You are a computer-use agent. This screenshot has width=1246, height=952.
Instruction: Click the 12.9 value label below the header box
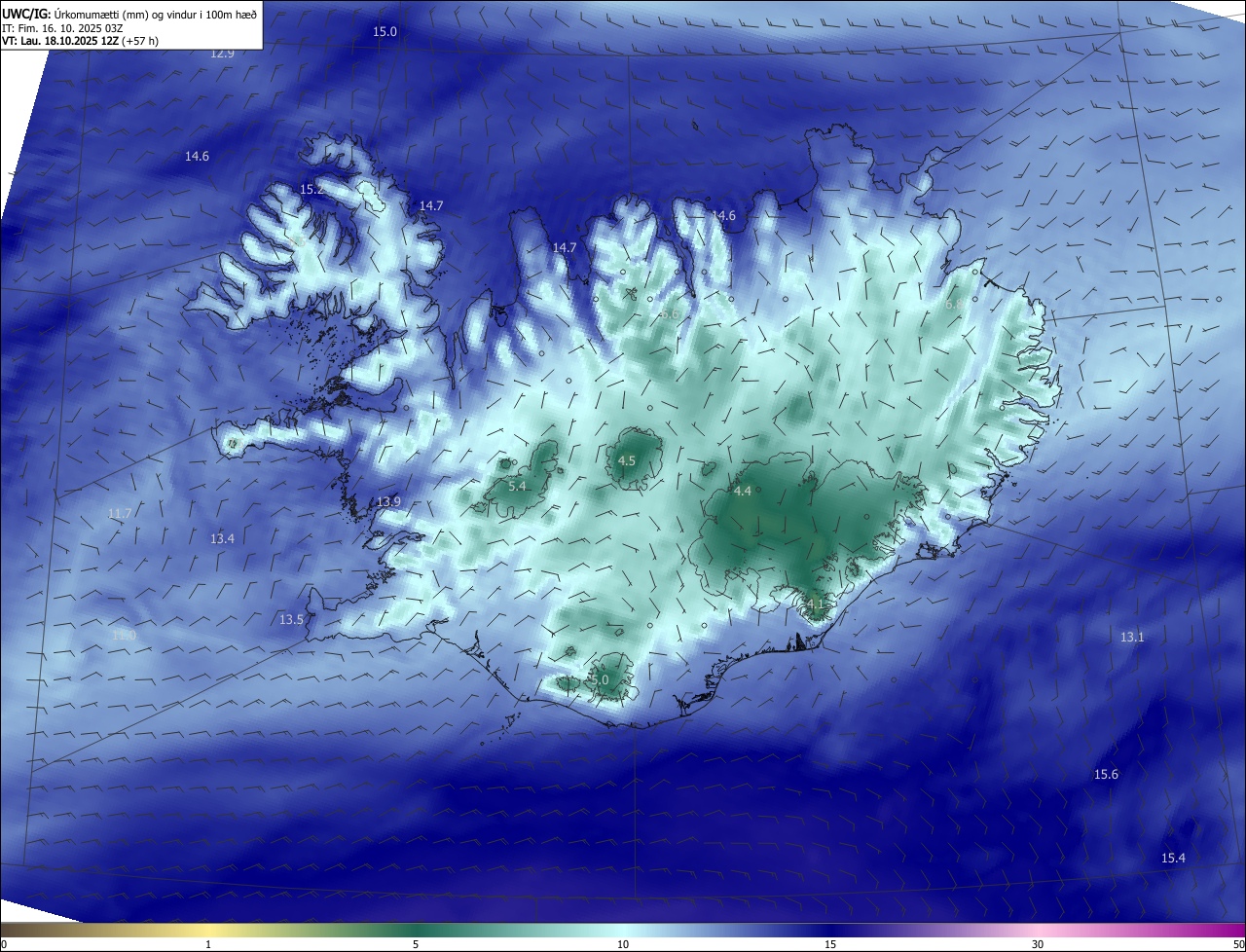pos(222,53)
